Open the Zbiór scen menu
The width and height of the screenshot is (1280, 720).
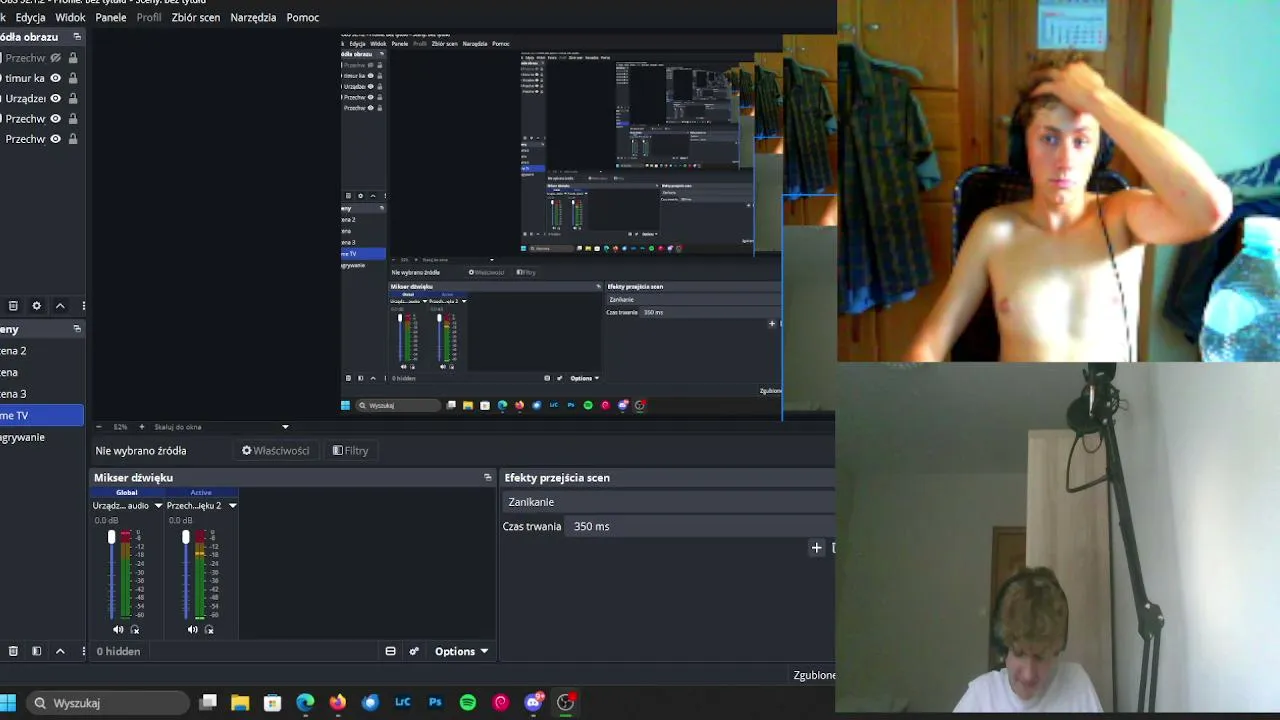tap(196, 17)
